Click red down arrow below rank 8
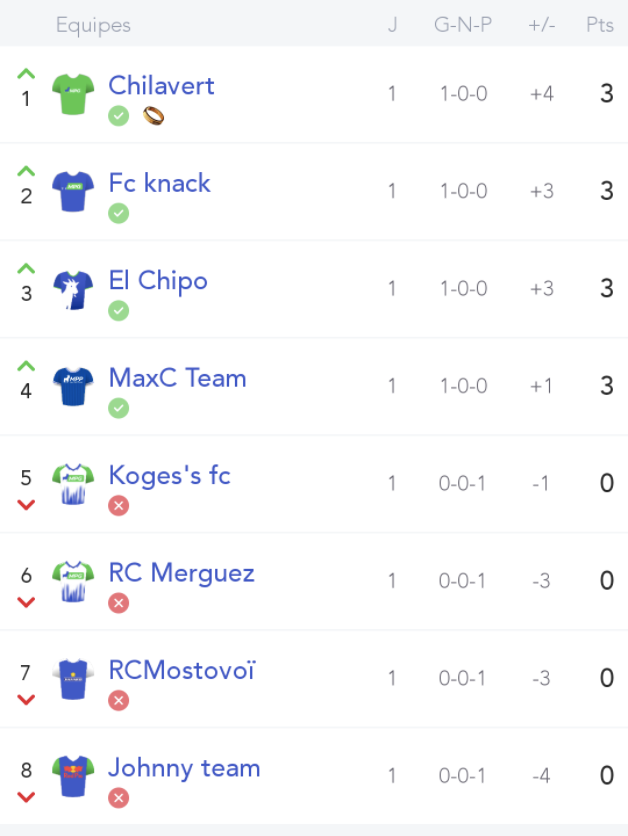628x836 pixels. (x=26, y=797)
